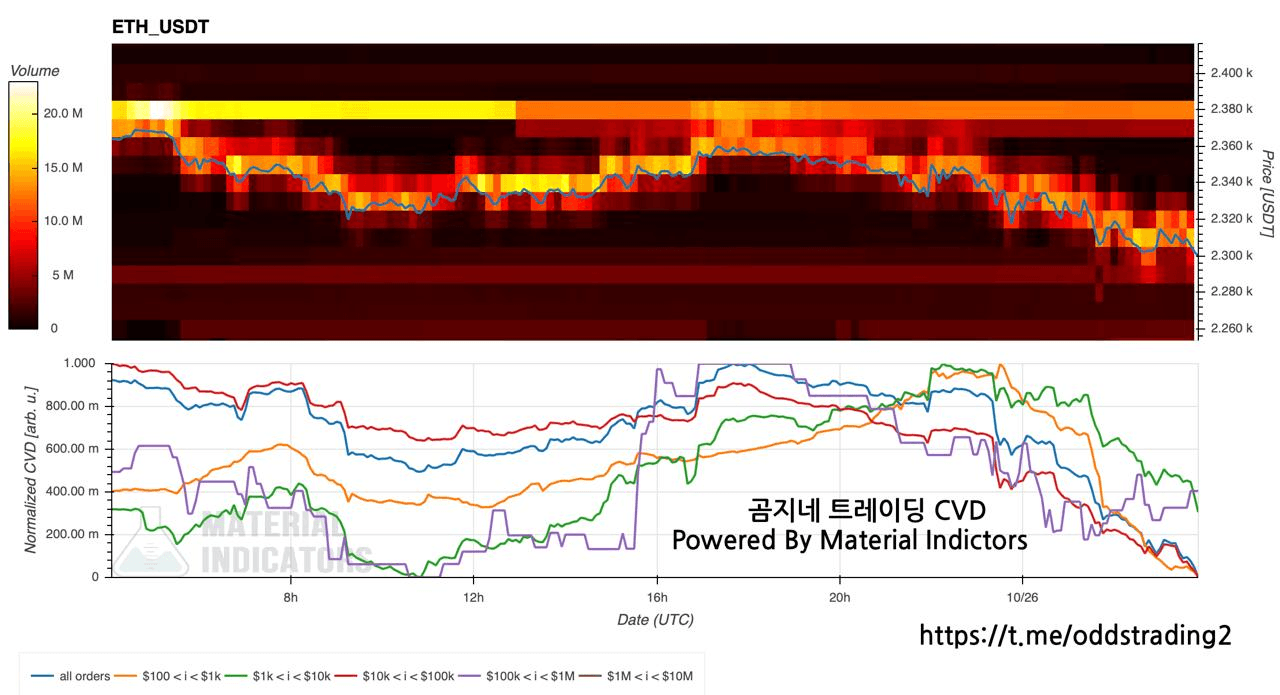Click the Date (UTC) axis title
1280x695 pixels.
click(655, 620)
